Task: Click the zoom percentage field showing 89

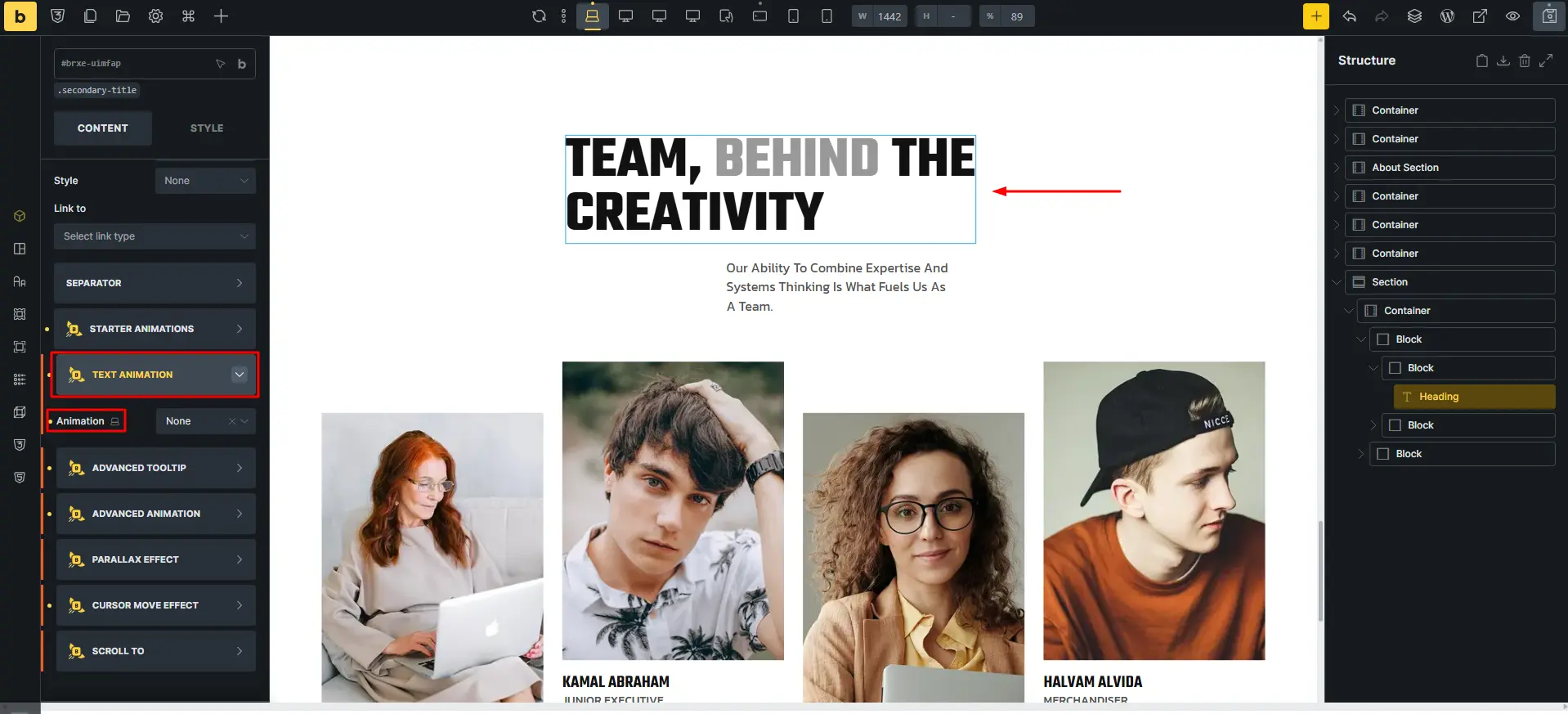Action: 1007,16
